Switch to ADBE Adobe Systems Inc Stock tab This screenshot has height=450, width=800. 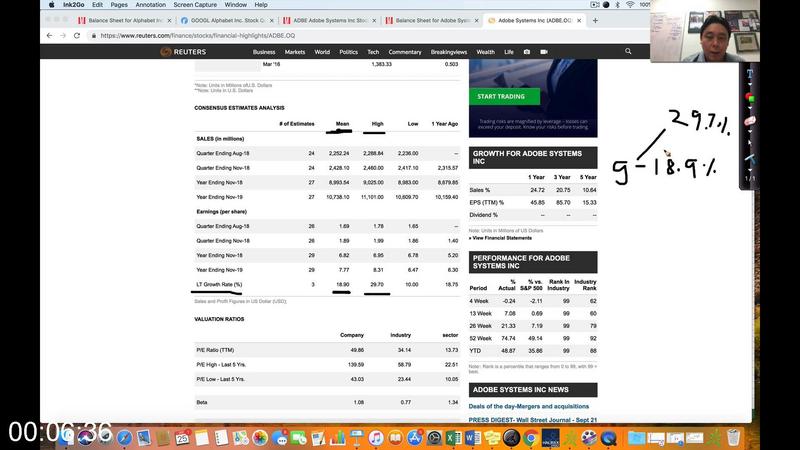point(330,21)
